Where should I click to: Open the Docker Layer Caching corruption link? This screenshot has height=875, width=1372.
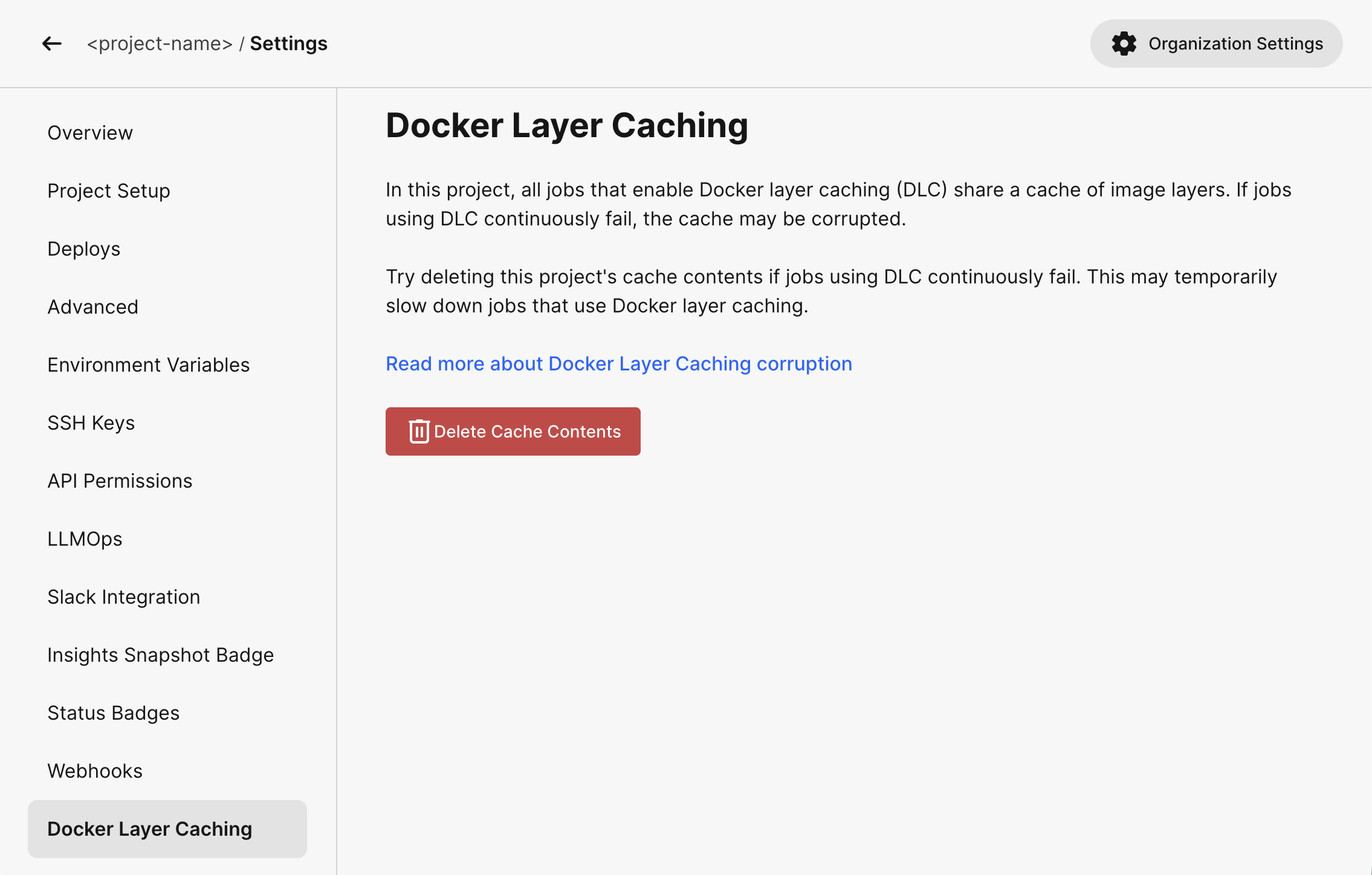(x=619, y=364)
